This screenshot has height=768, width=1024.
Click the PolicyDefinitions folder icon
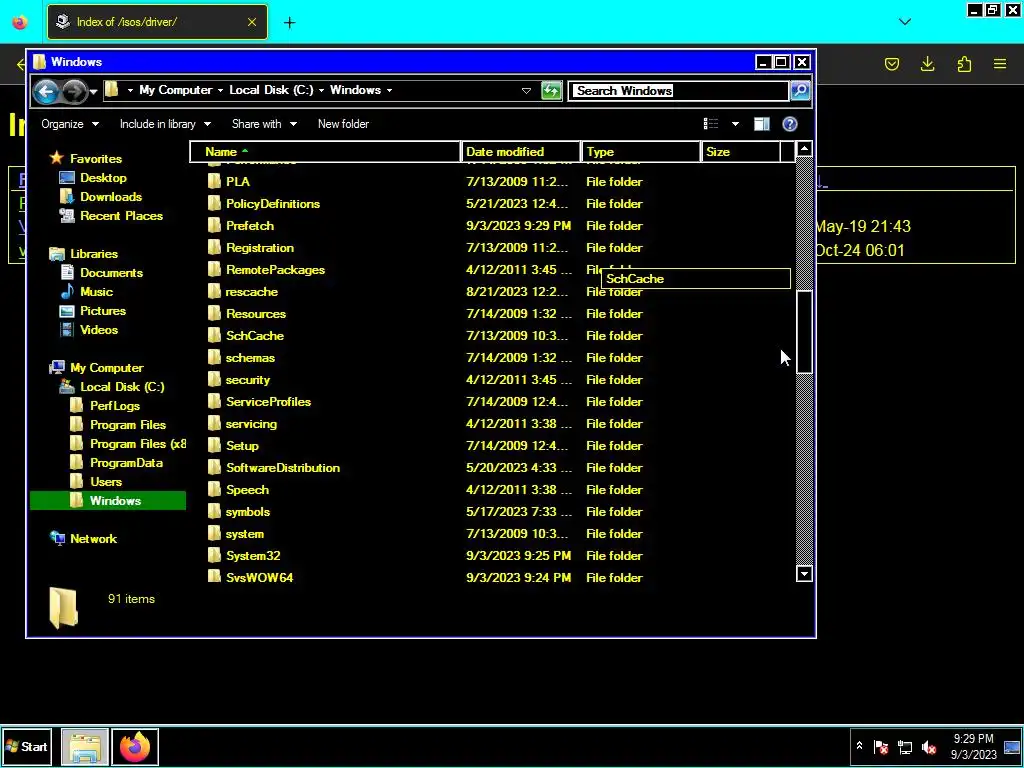(214, 204)
